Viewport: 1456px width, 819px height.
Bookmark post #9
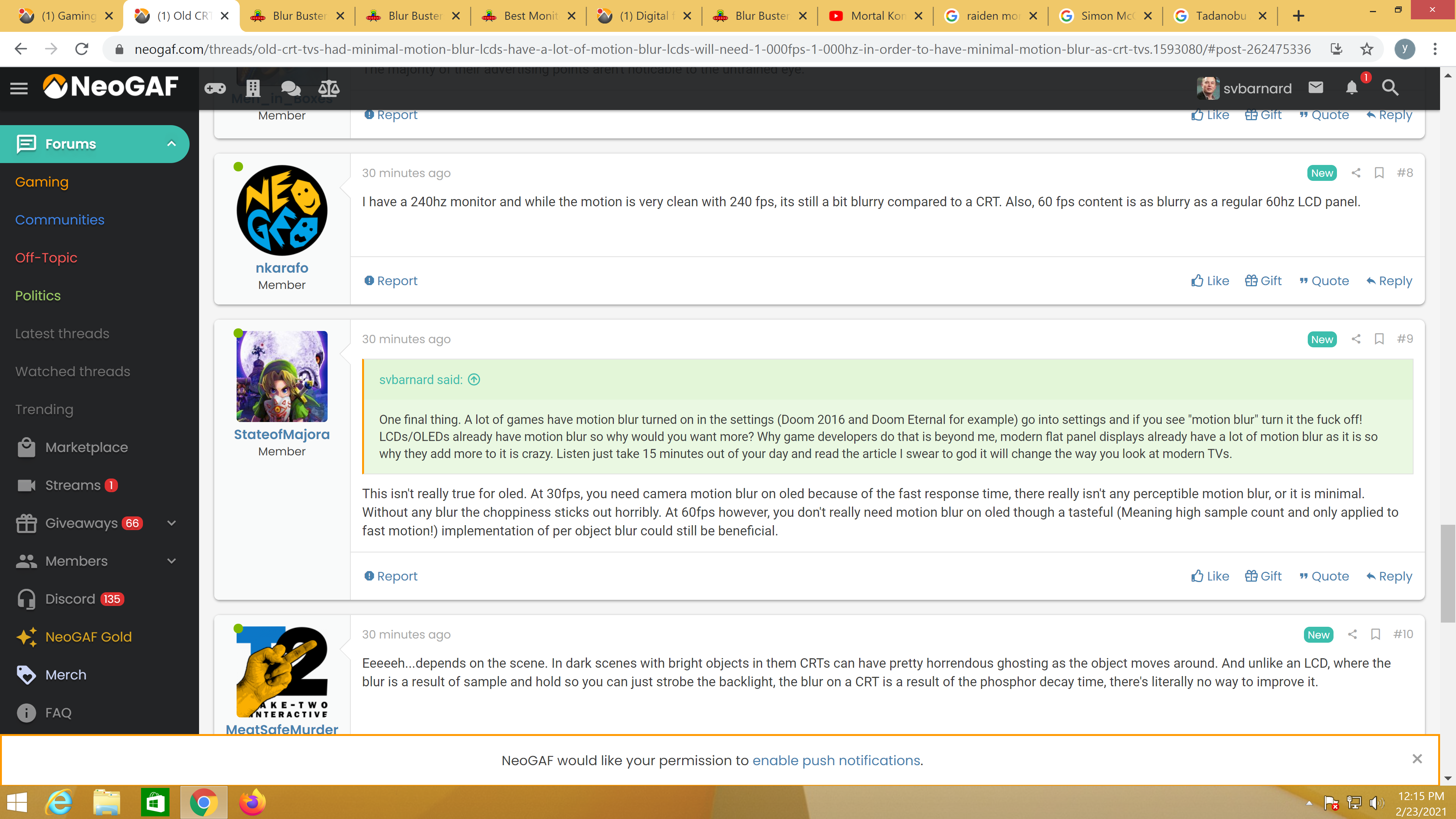1379,339
